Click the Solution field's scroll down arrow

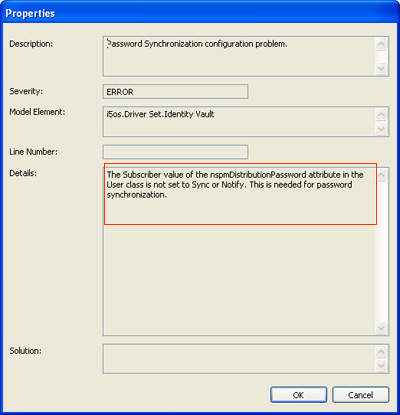tap(381, 366)
